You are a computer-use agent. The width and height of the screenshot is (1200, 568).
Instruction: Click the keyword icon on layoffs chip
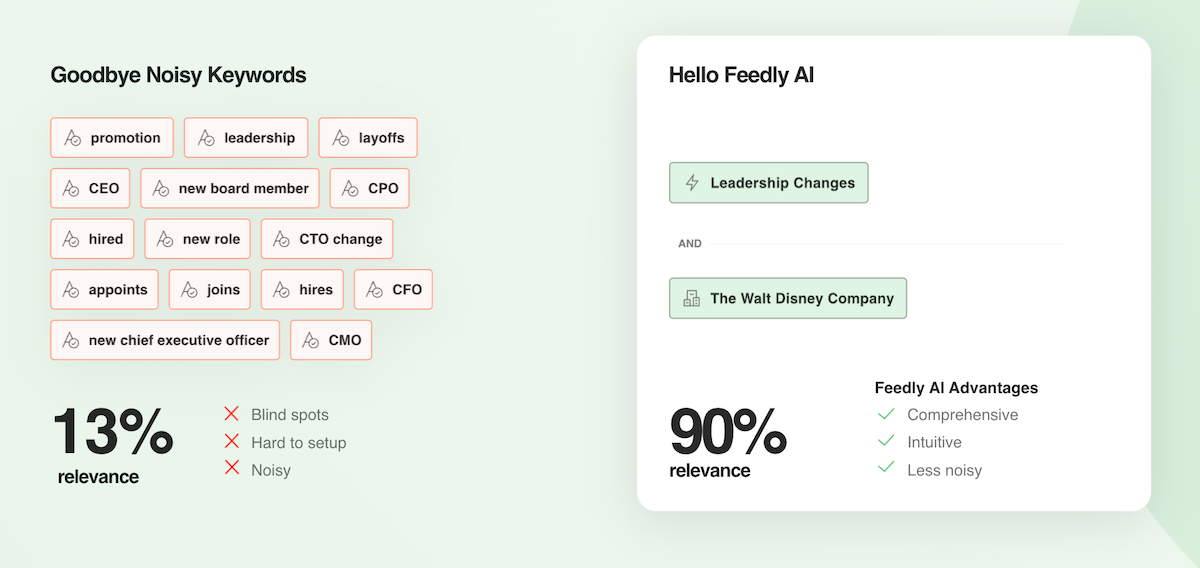pyautogui.click(x=340, y=138)
